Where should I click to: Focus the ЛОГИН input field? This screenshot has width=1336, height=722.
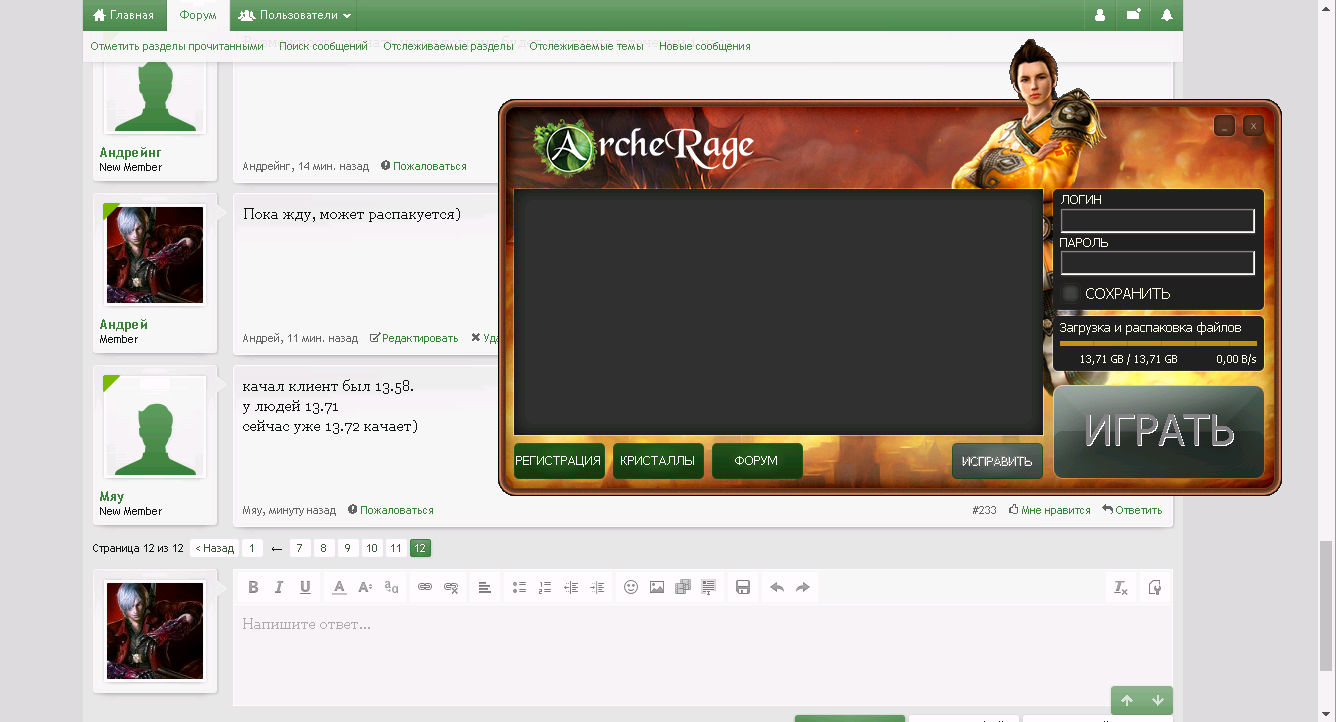click(1157, 221)
